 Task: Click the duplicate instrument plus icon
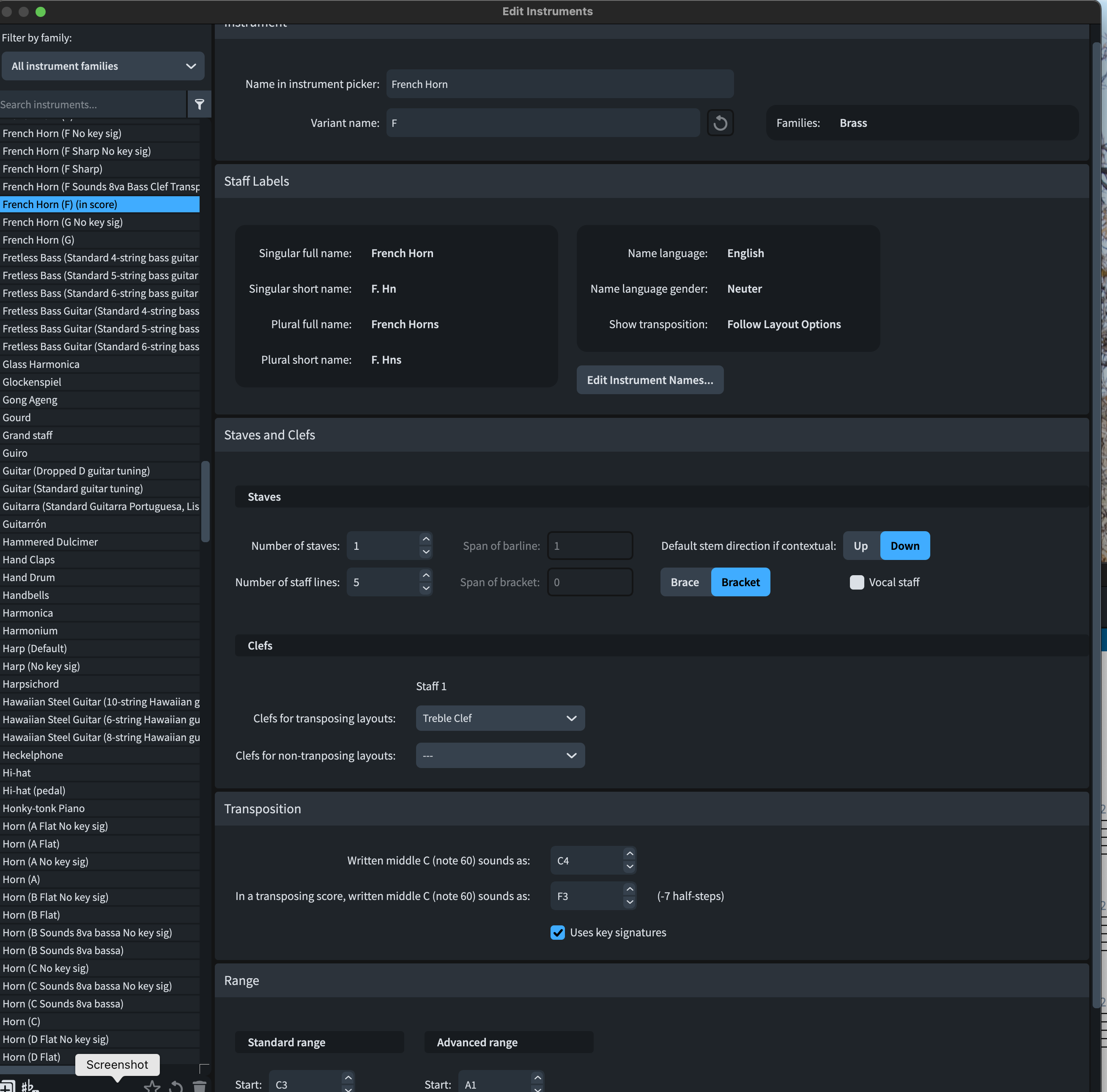click(8, 1086)
